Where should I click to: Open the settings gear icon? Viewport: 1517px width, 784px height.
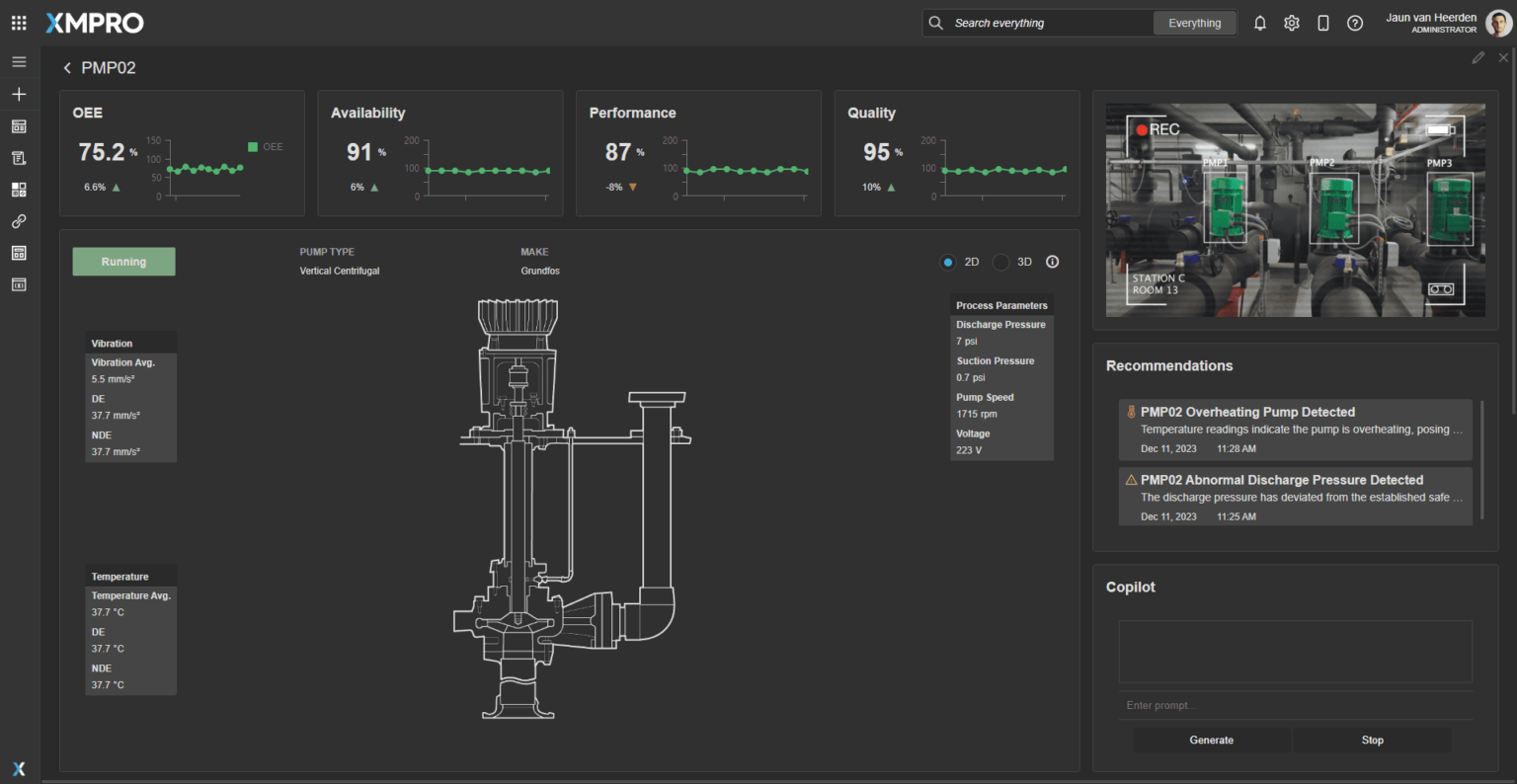click(x=1292, y=23)
